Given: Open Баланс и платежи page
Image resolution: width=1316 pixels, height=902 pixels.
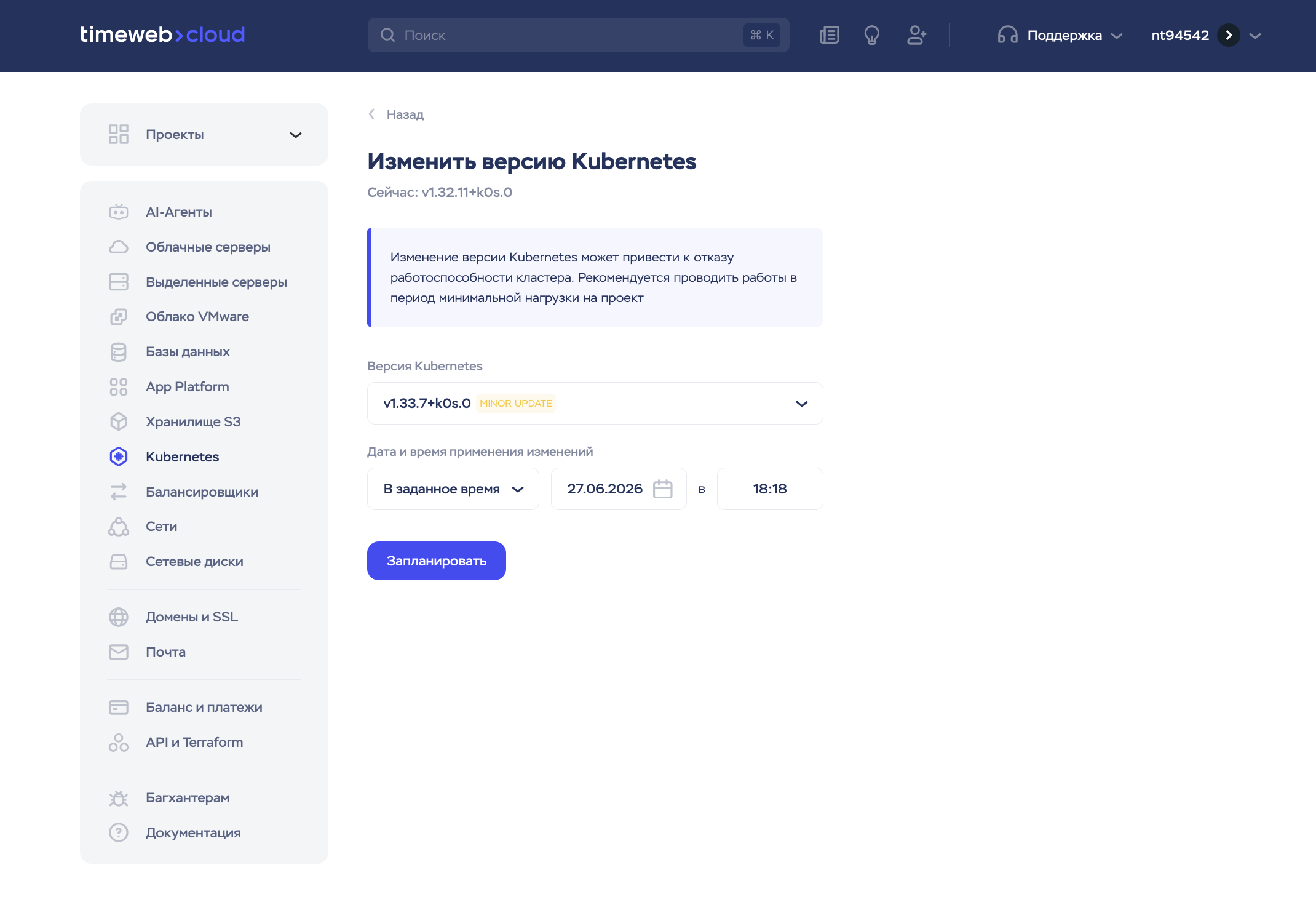Looking at the screenshot, I should tap(204, 708).
